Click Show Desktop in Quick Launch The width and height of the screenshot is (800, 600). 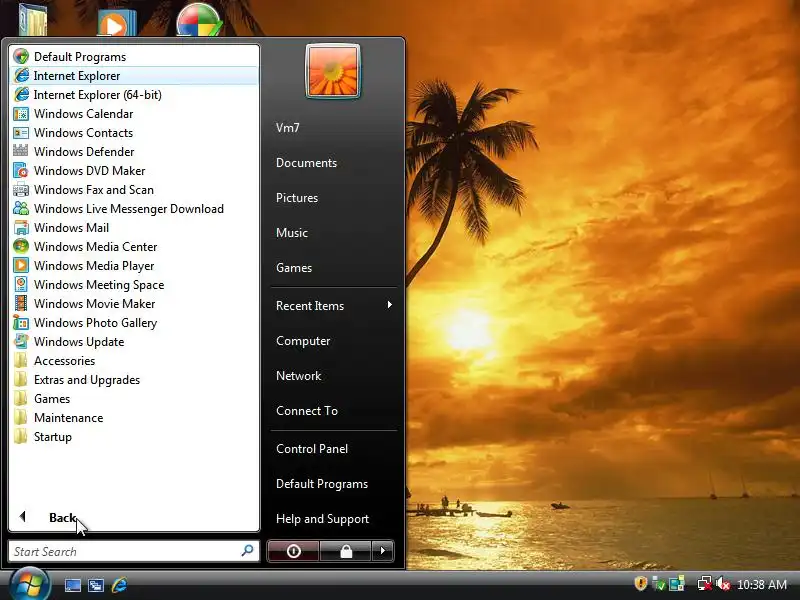point(72,585)
